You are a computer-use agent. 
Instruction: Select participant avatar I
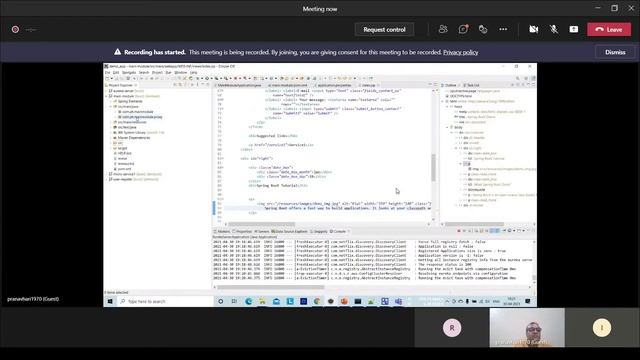point(602,328)
